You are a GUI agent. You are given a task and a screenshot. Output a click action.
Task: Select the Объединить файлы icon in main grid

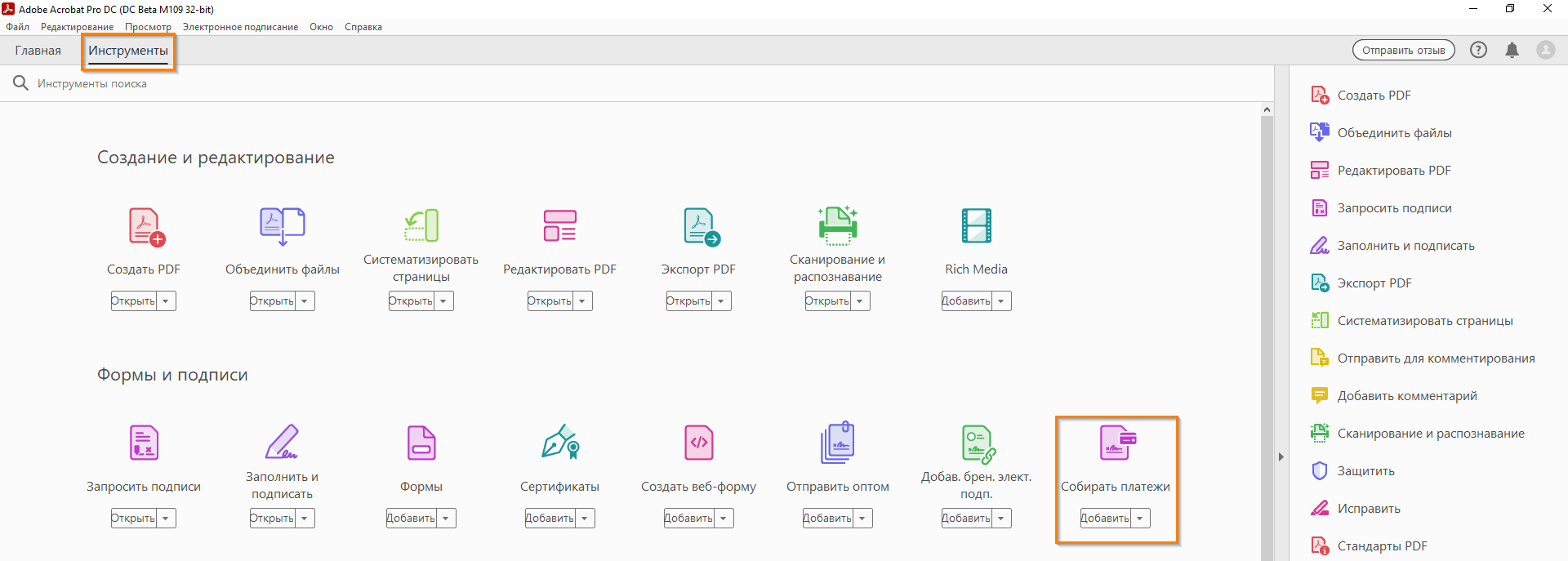click(282, 226)
